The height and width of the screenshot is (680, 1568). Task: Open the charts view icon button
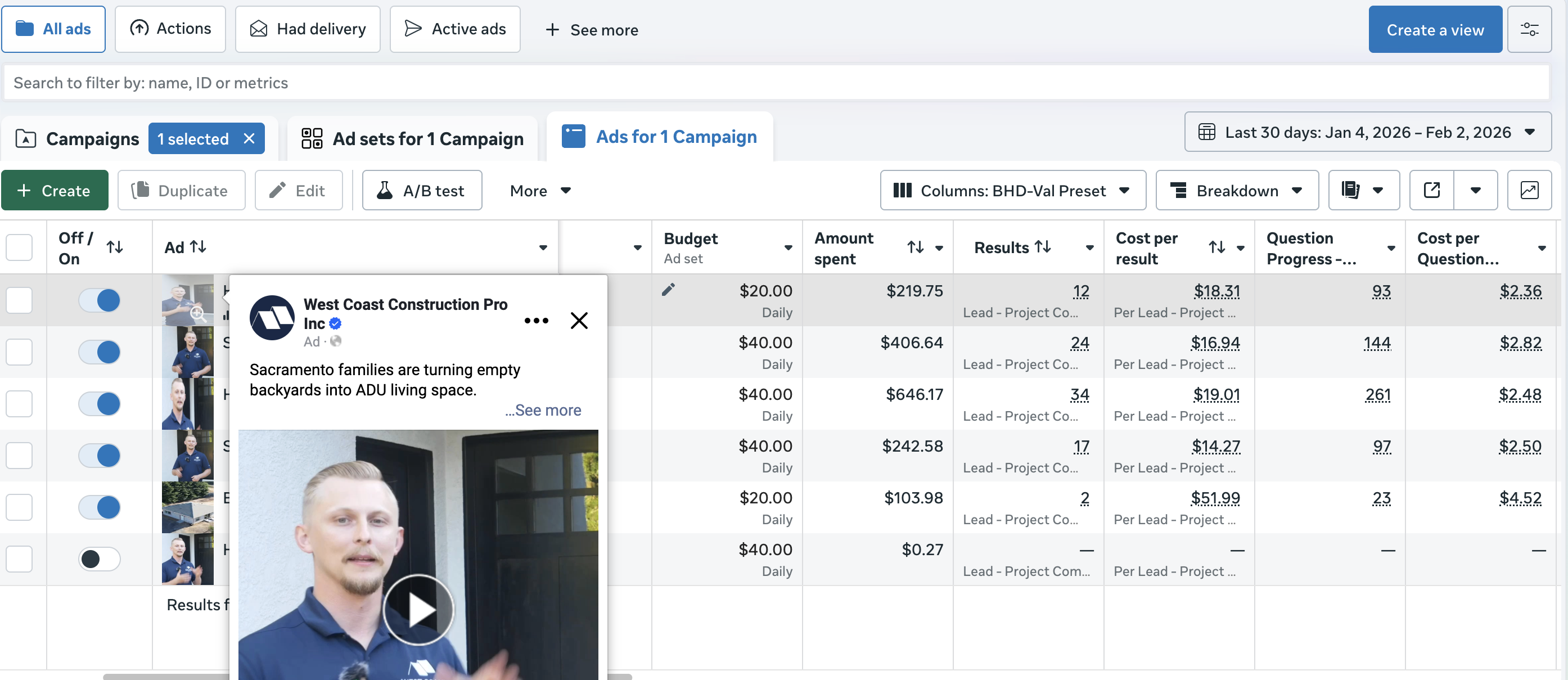click(x=1529, y=191)
